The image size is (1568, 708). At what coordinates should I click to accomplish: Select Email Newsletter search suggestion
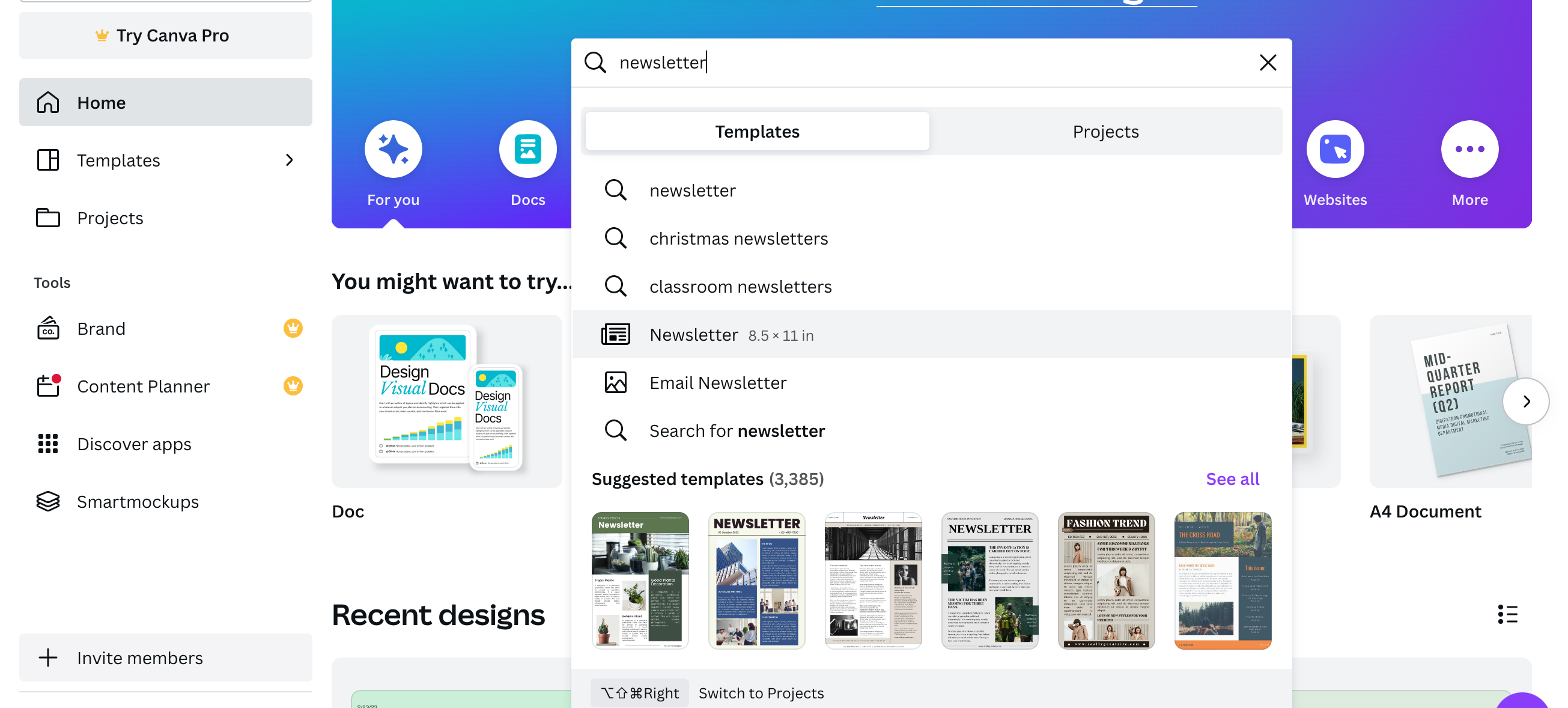[717, 382]
